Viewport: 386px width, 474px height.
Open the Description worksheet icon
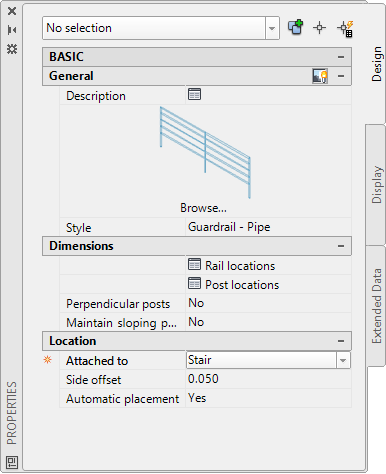(194, 94)
